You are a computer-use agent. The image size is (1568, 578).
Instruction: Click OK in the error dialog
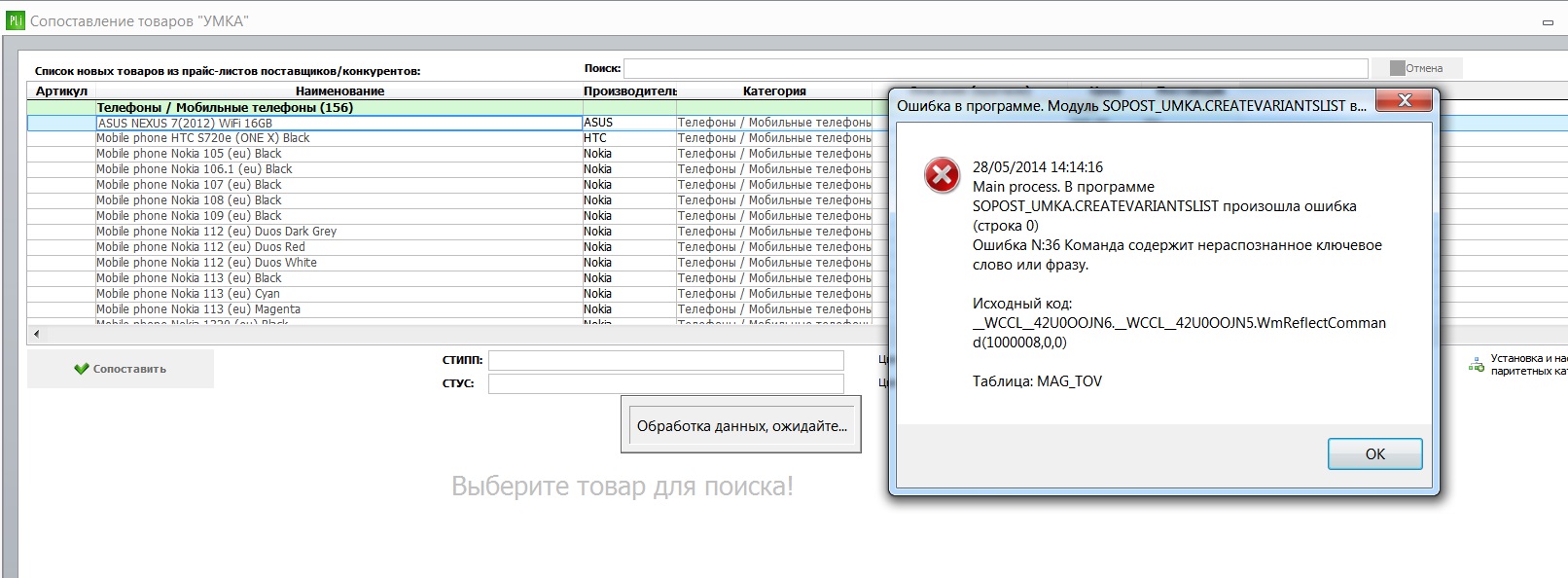point(1374,453)
